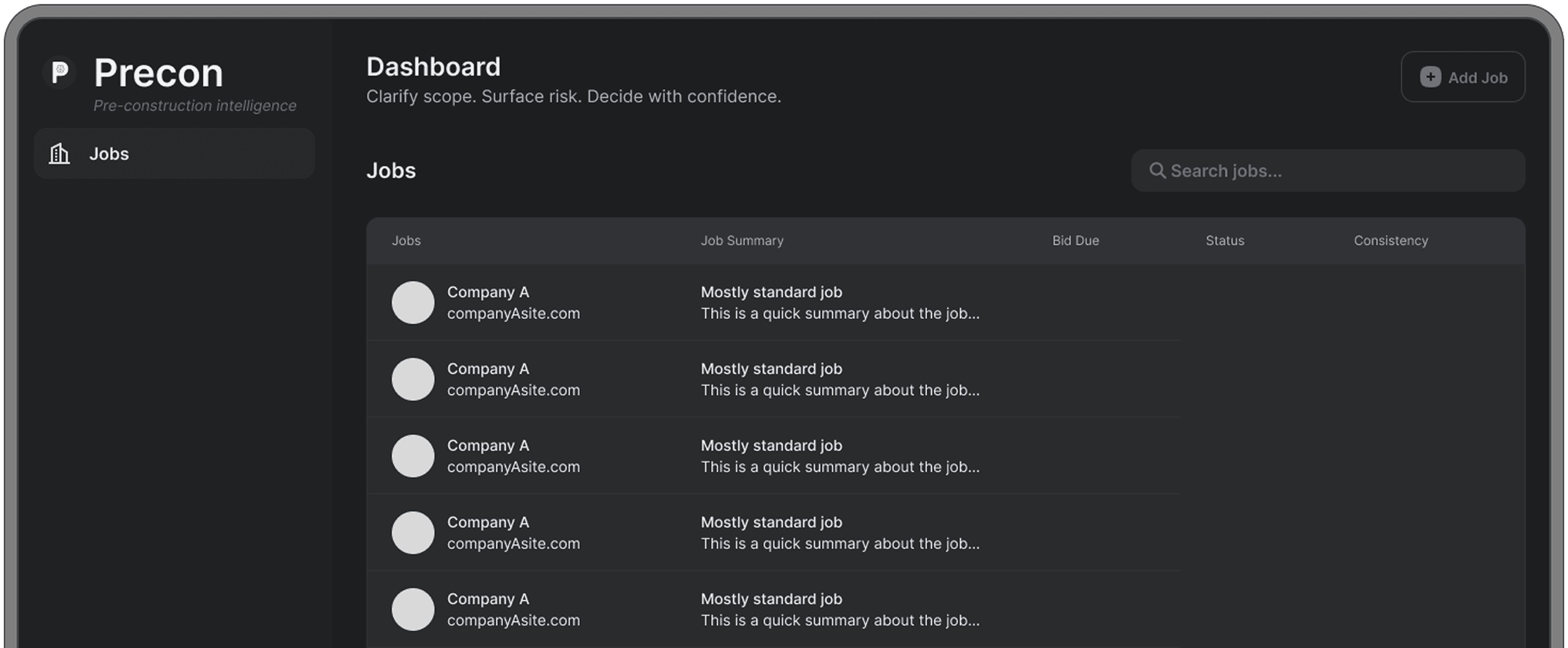Sort by the Bid Due column header

1075,240
